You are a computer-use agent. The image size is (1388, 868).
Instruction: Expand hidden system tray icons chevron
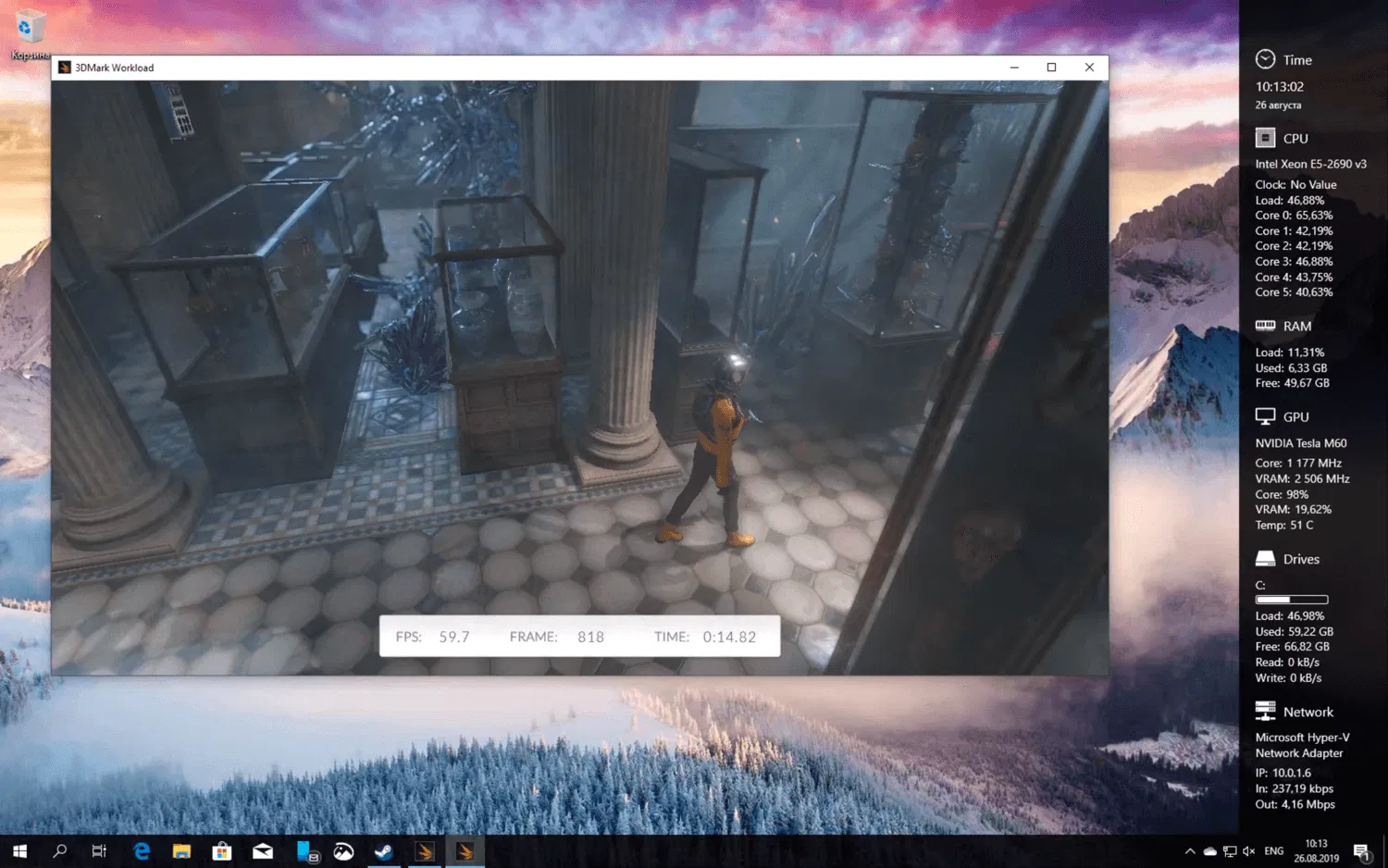point(1190,851)
